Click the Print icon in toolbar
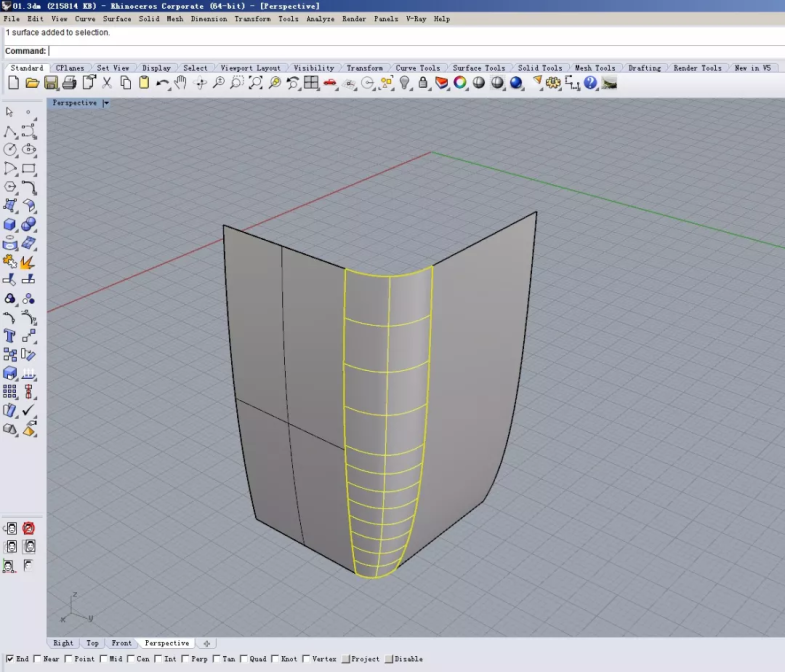 tap(69, 83)
